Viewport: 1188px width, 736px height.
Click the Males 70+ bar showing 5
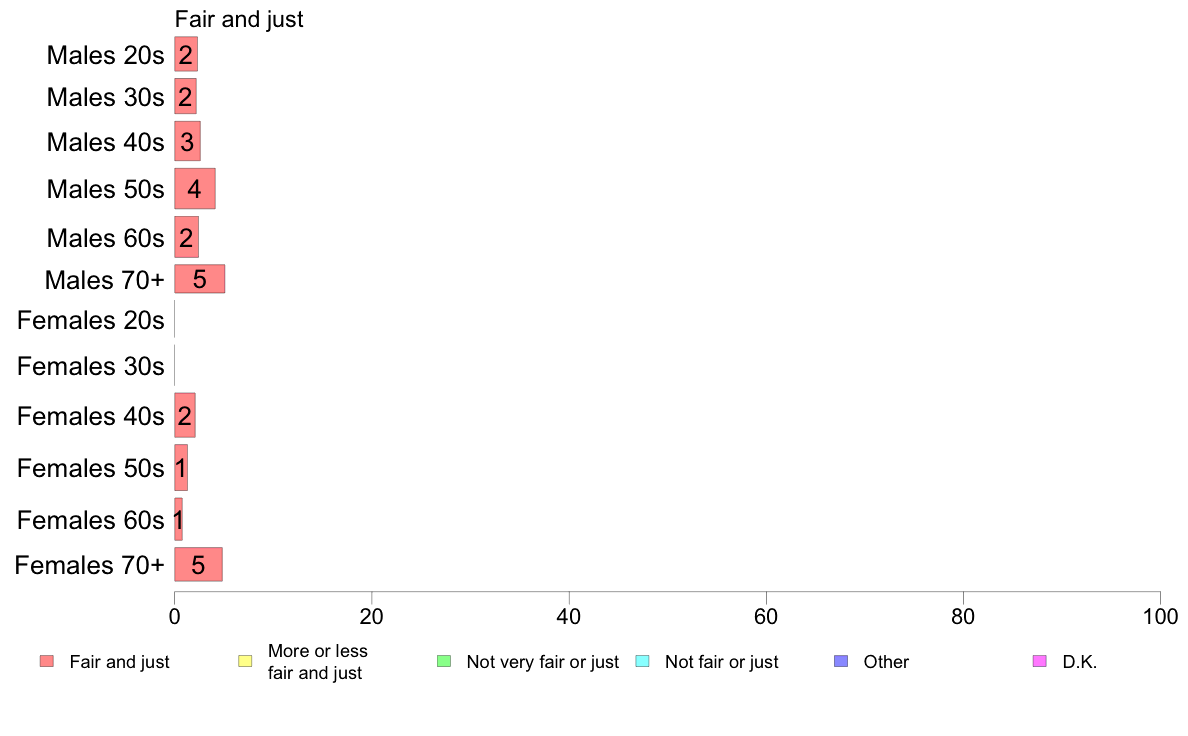199,279
